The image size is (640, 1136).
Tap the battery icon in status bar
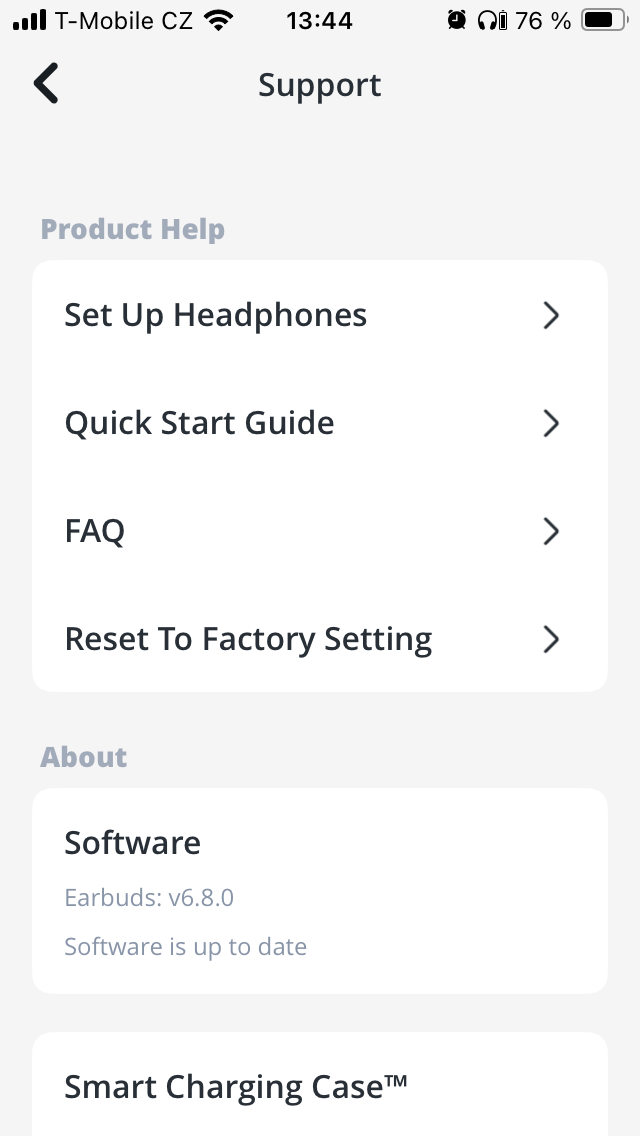pos(604,20)
